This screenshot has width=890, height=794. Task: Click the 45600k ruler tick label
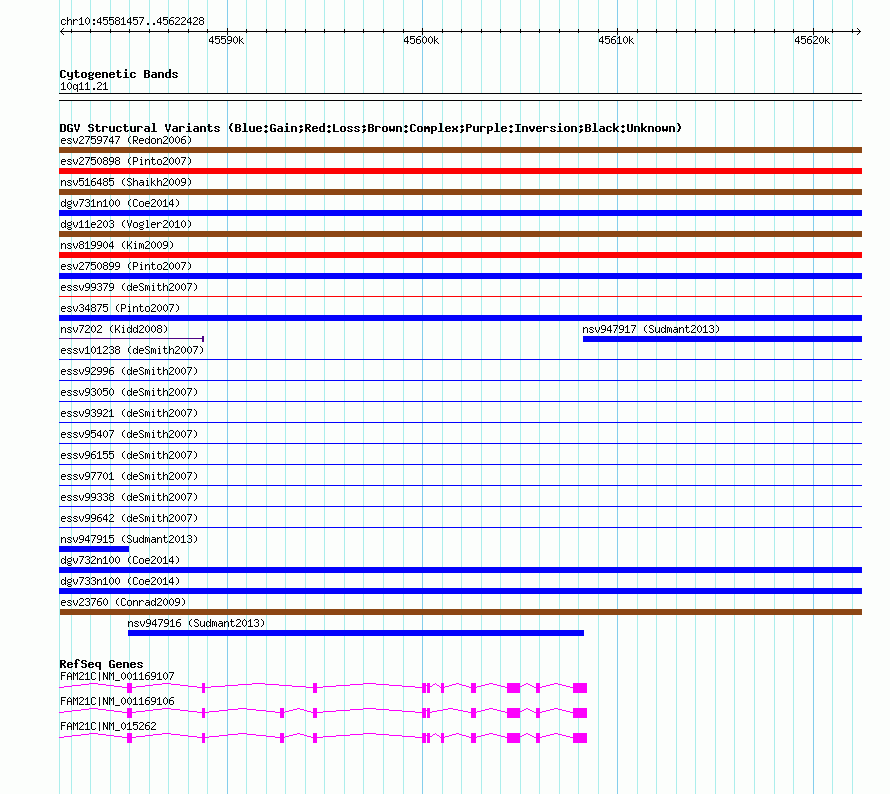pyautogui.click(x=421, y=40)
